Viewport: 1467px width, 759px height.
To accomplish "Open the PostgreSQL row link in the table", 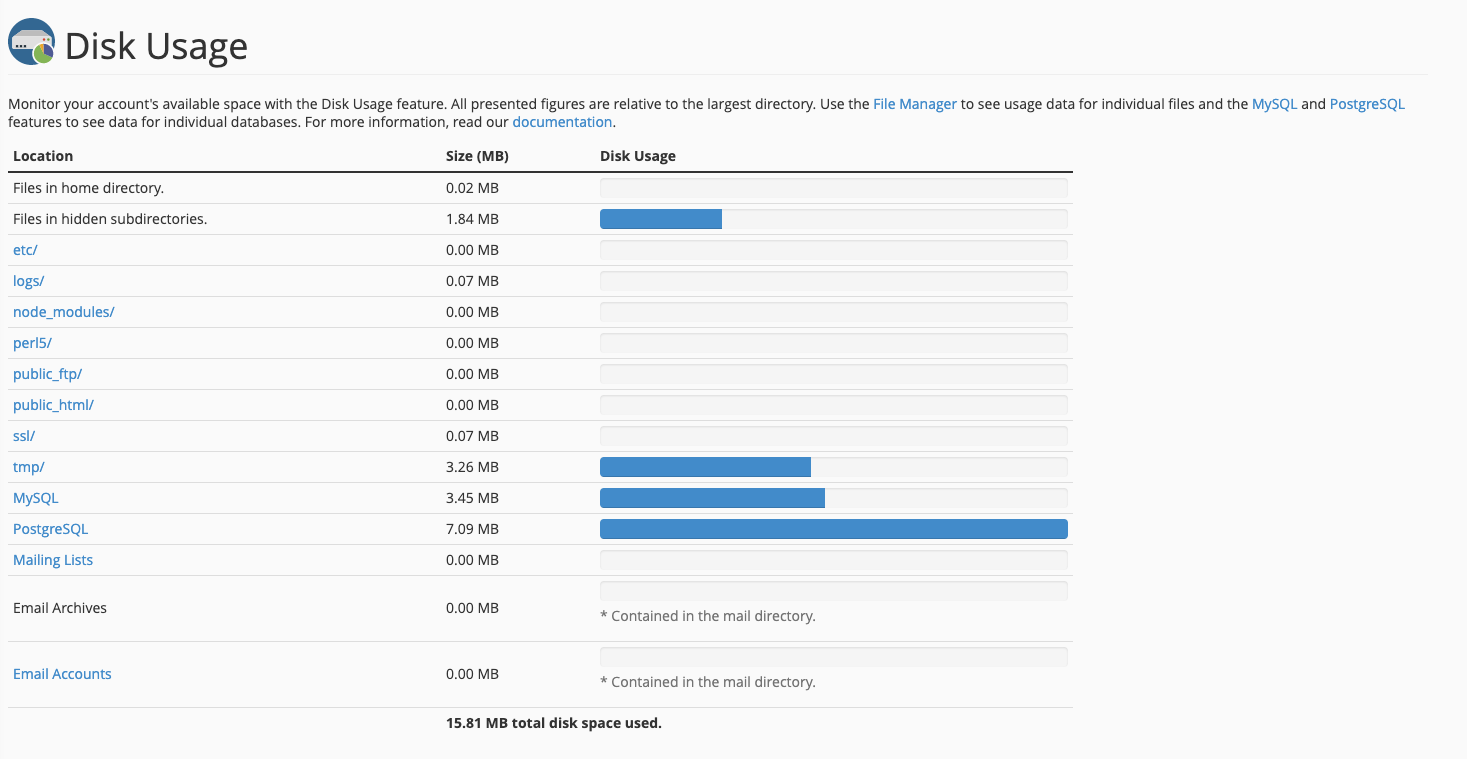I will coord(51,529).
